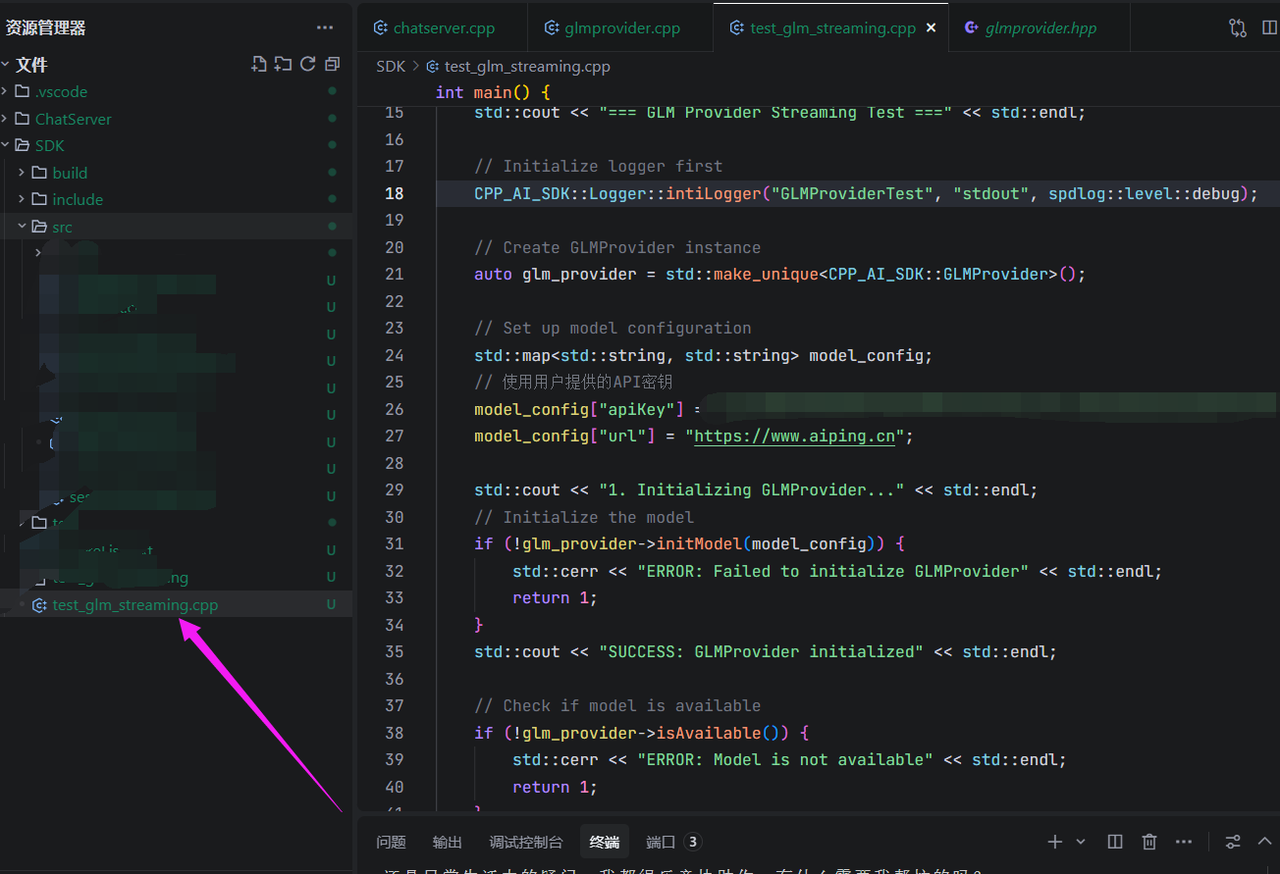Screen dimensions: 1280x874
Task: Collapse all folders in explorer
Action: tap(332, 64)
